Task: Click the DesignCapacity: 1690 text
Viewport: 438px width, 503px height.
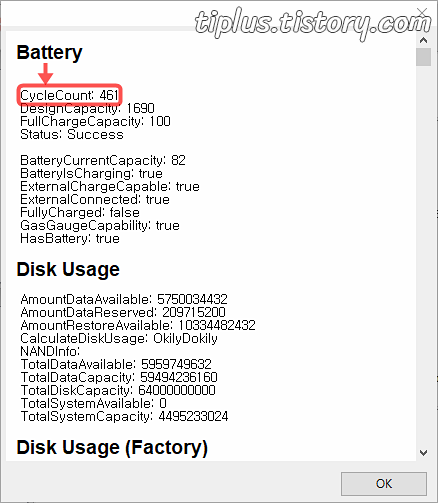Action: tap(87, 108)
